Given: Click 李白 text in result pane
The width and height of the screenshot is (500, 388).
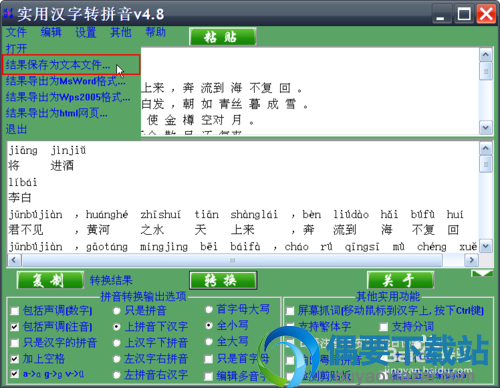Looking at the screenshot, I should [20, 198].
